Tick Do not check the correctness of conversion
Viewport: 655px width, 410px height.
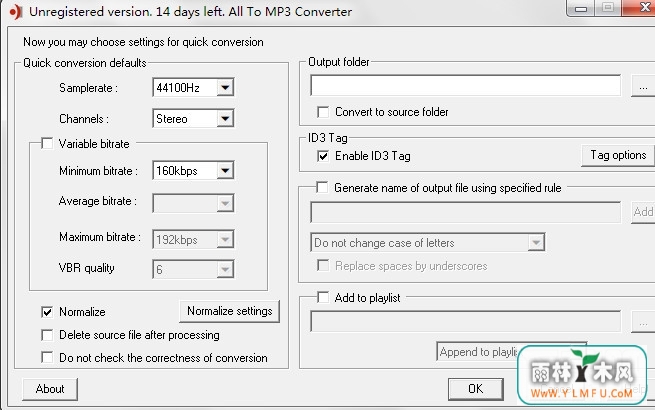[47, 357]
